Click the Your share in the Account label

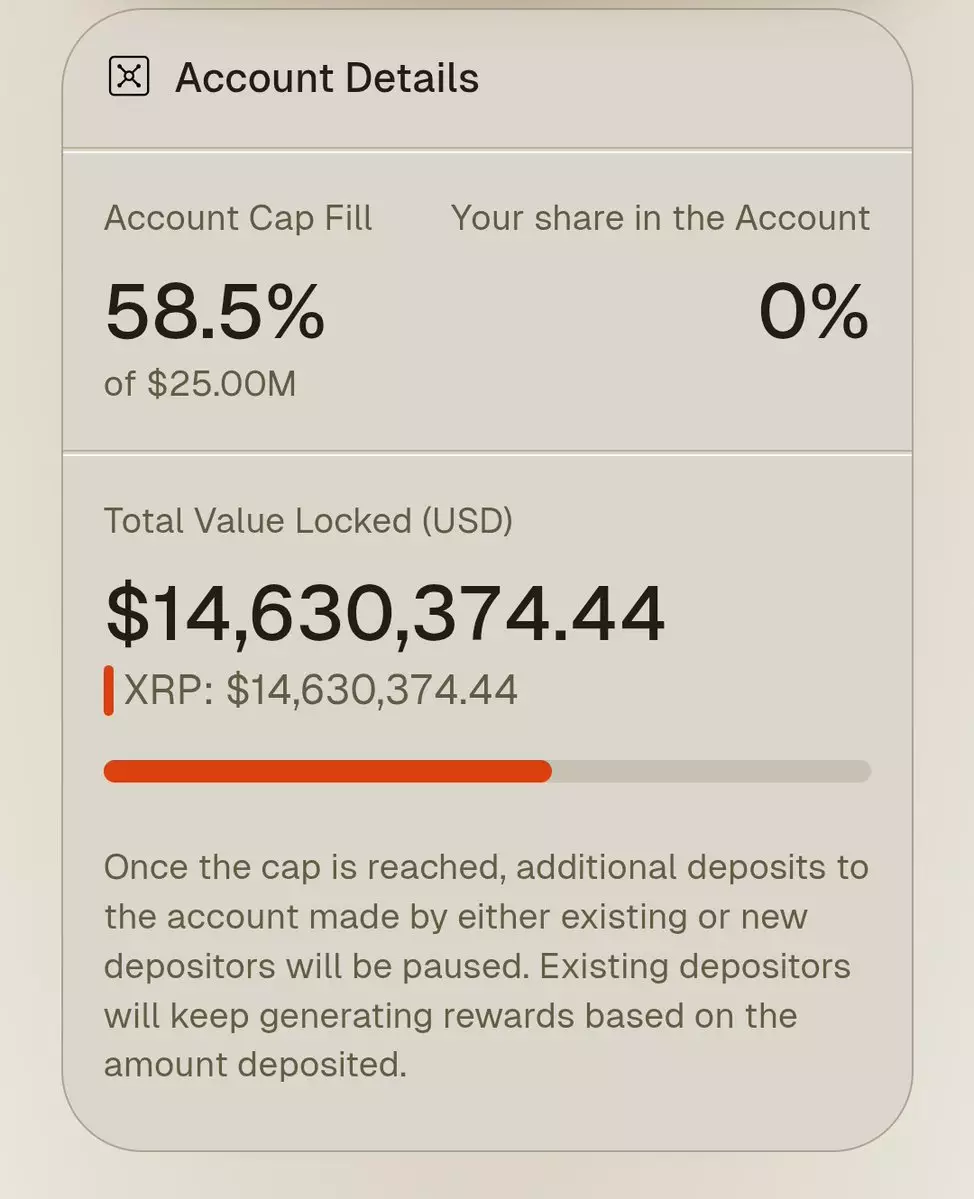tap(660, 218)
